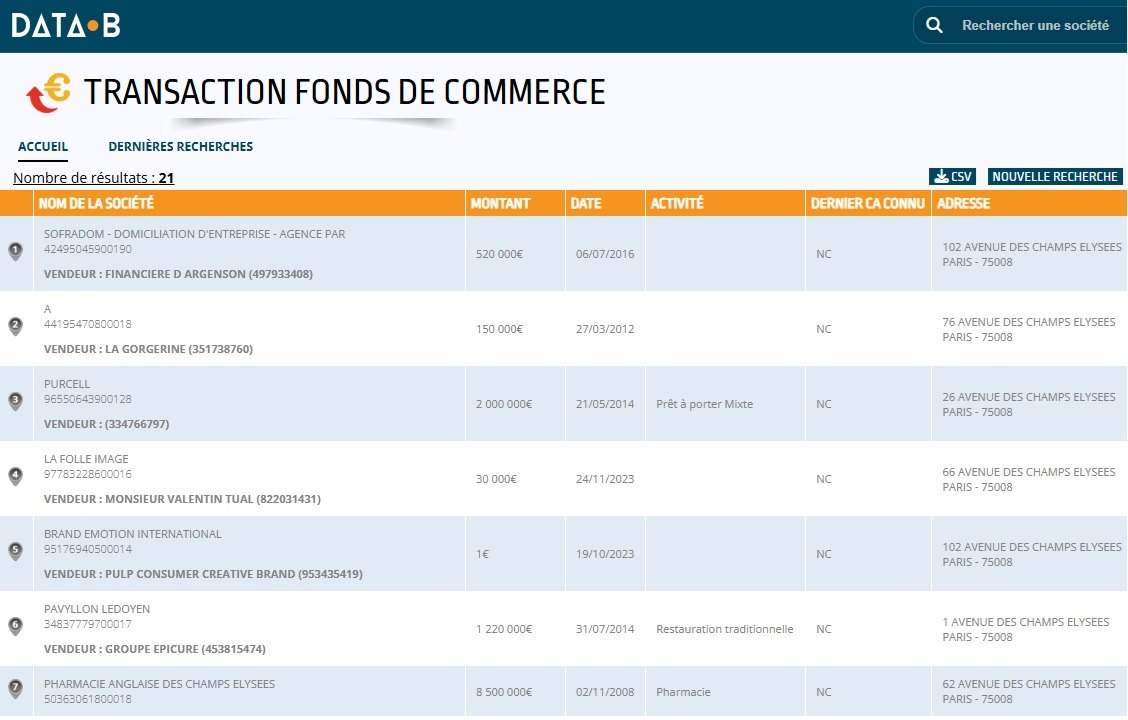This screenshot has height=720, width=1128.
Task: Click the Nombre de résultats : 21 text
Action: pyautogui.click(x=94, y=178)
